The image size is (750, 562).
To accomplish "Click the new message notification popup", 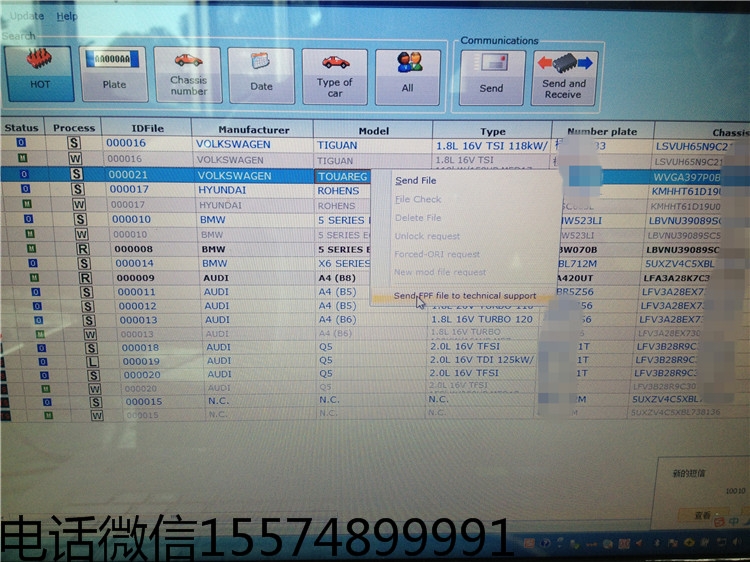I will pyautogui.click(x=703, y=493).
